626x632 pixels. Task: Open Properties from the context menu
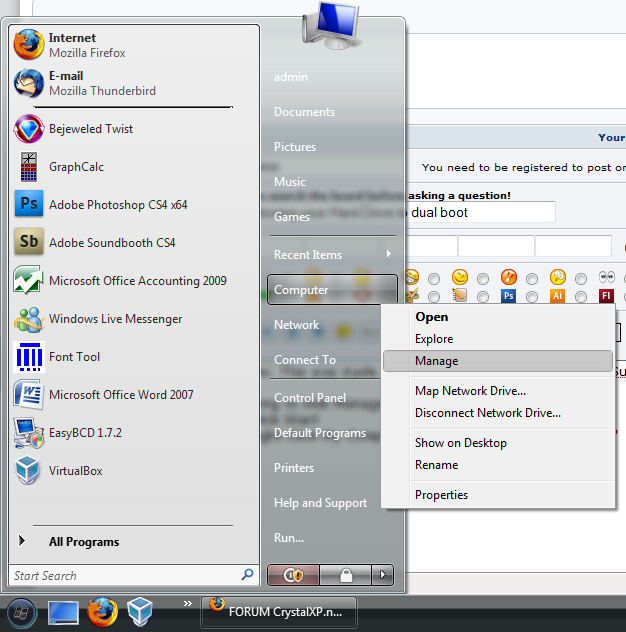pyautogui.click(x=498, y=495)
